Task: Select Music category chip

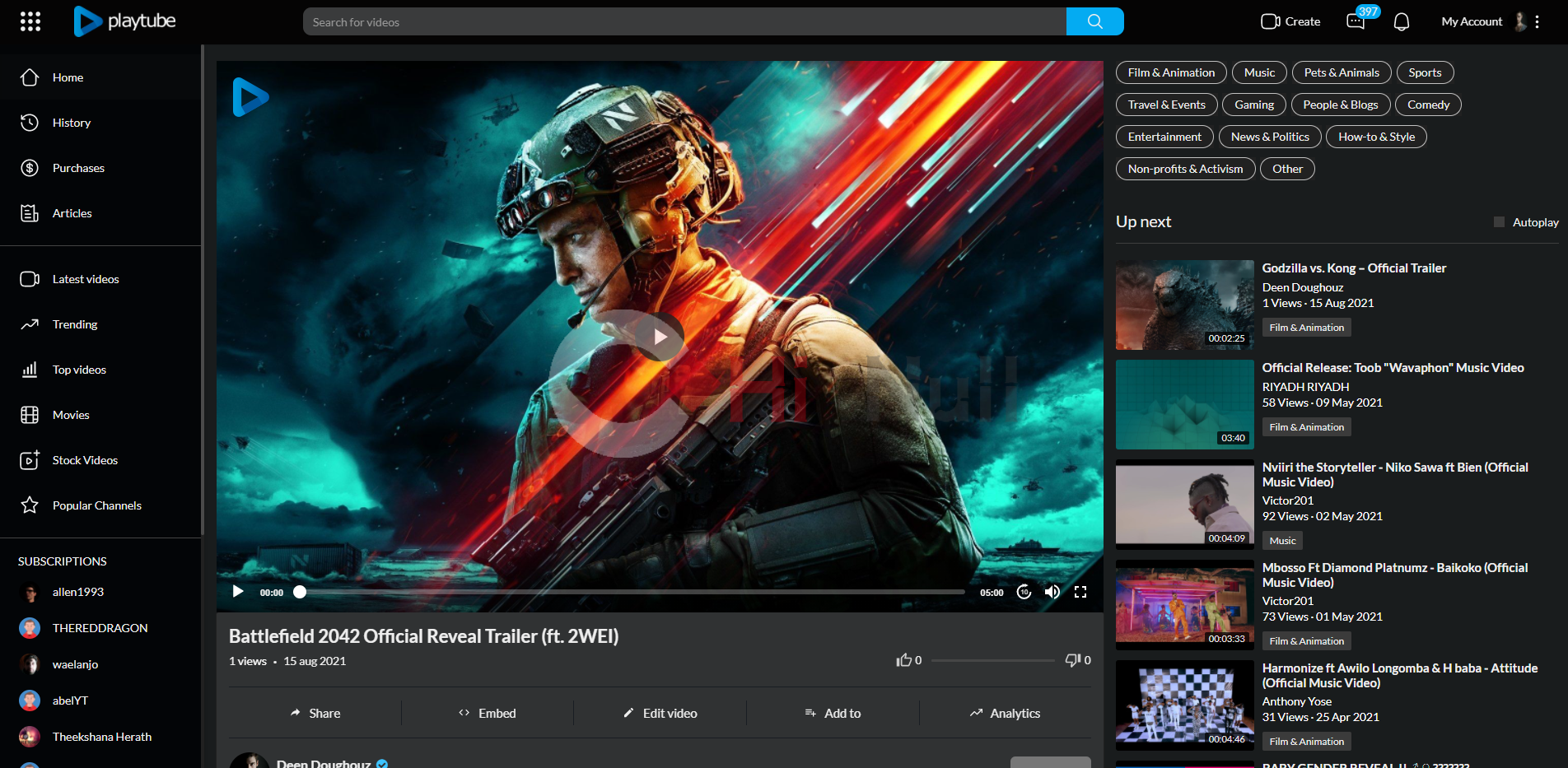Action: (1259, 72)
